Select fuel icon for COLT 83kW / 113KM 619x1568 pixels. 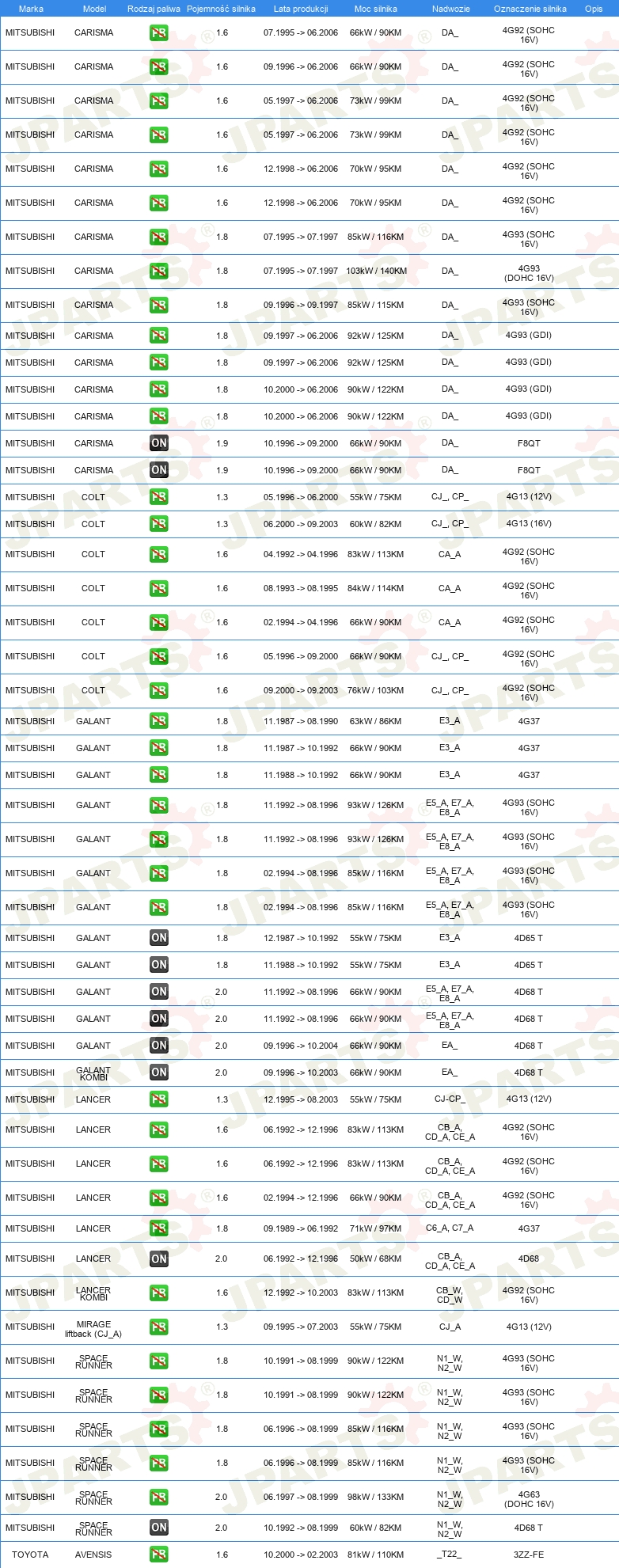[x=158, y=555]
